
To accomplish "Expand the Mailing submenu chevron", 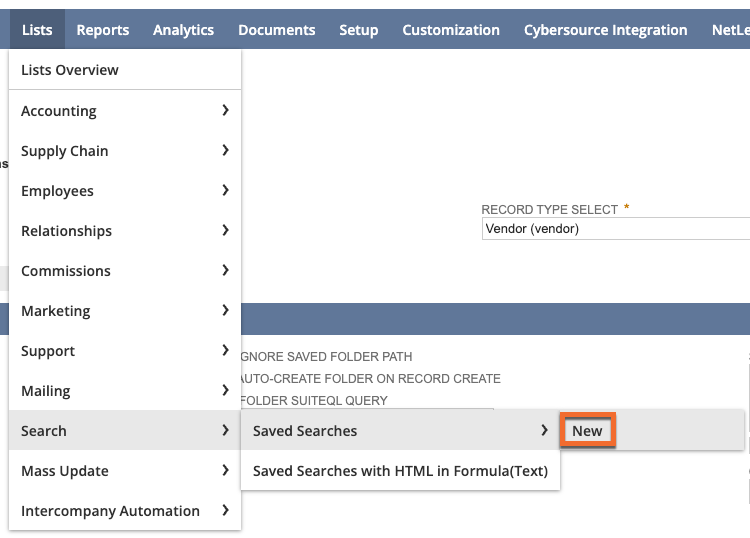I will (x=225, y=390).
